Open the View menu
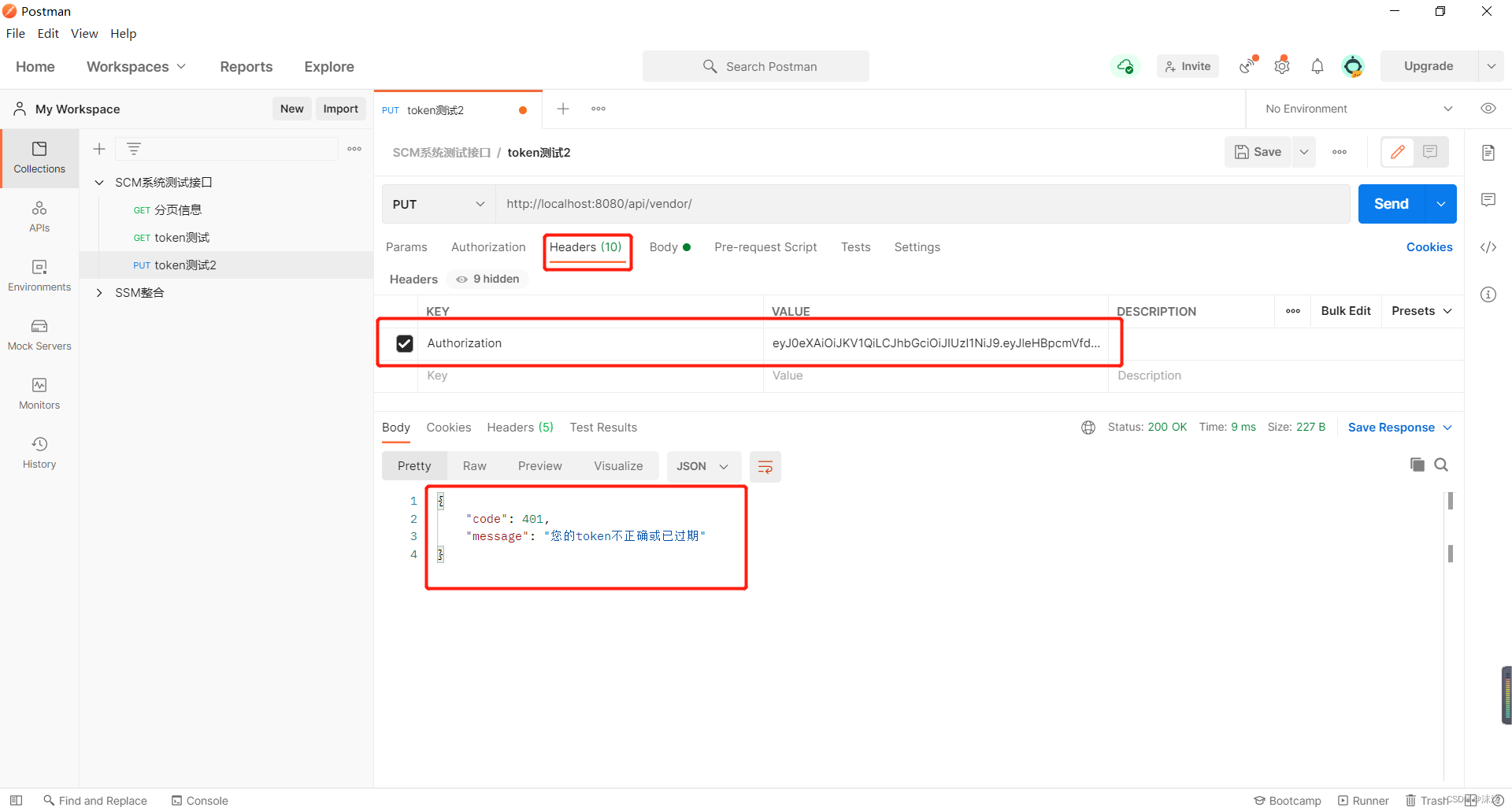The width and height of the screenshot is (1512, 811). [84, 33]
